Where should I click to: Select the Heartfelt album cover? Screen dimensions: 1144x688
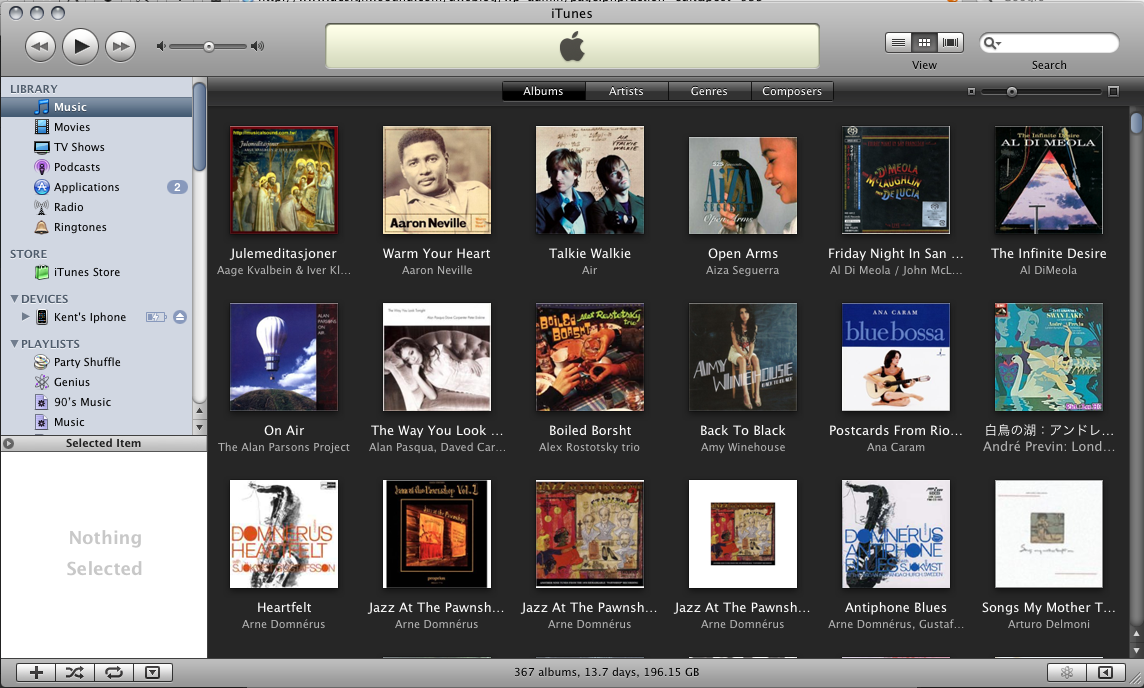pyautogui.click(x=284, y=534)
